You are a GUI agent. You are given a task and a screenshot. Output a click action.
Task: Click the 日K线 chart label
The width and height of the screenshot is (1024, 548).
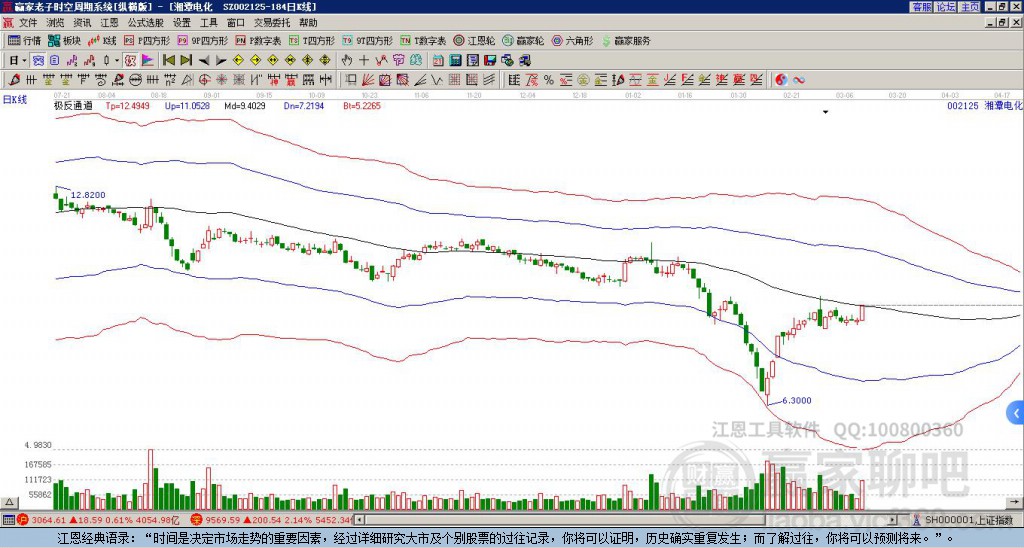pos(15,100)
